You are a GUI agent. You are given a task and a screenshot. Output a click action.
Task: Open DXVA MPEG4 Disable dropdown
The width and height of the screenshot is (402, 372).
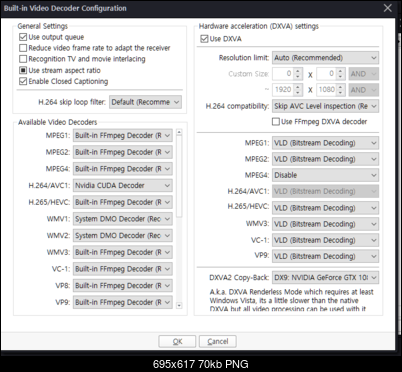[x=325, y=175]
